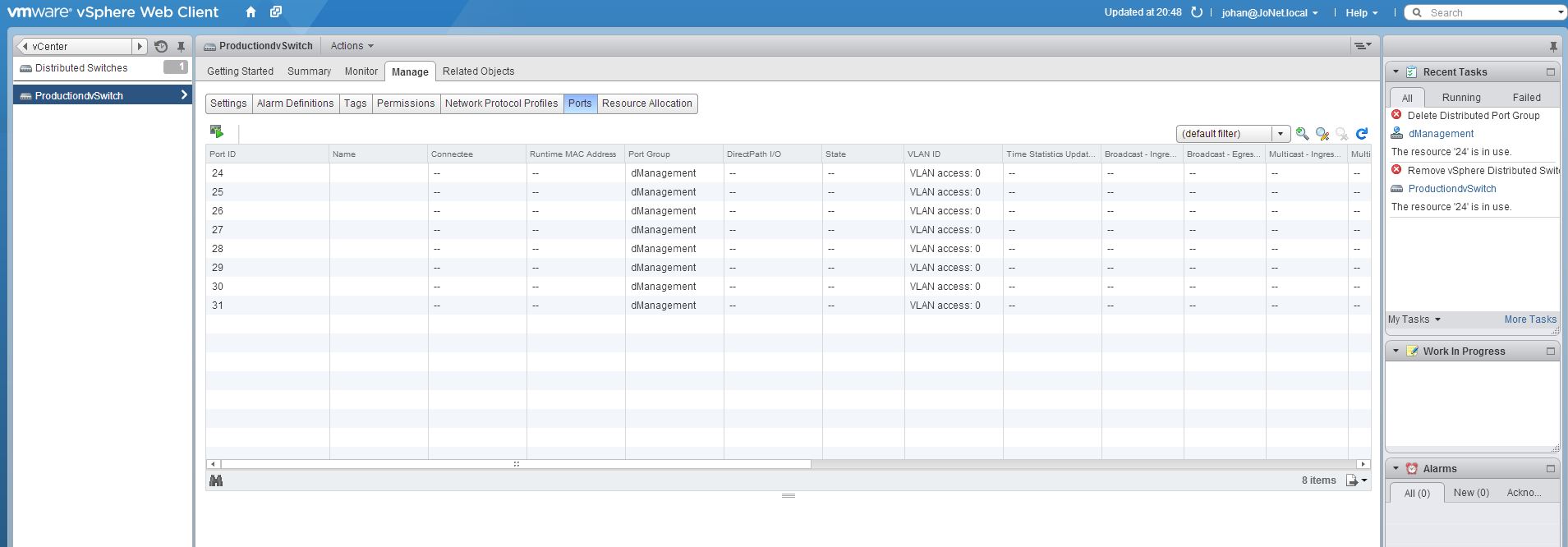This screenshot has height=547, width=1568.
Task: Open the Permissions sub-tab
Action: (406, 103)
